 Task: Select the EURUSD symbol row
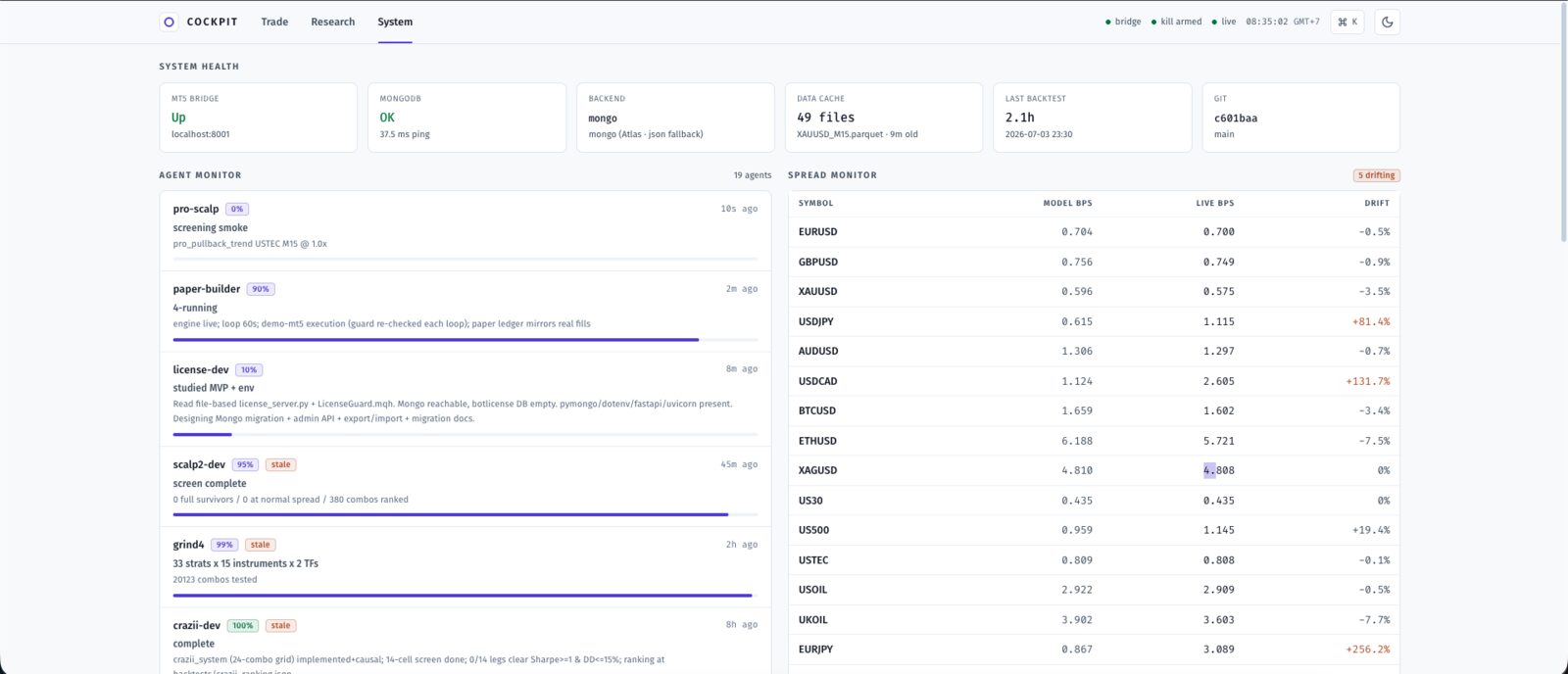[1094, 232]
